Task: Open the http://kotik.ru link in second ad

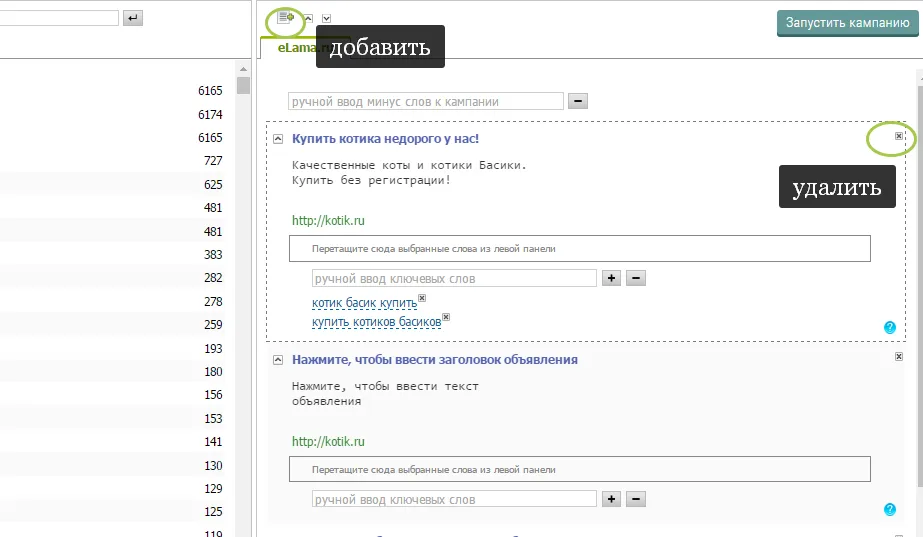Action: (328, 442)
